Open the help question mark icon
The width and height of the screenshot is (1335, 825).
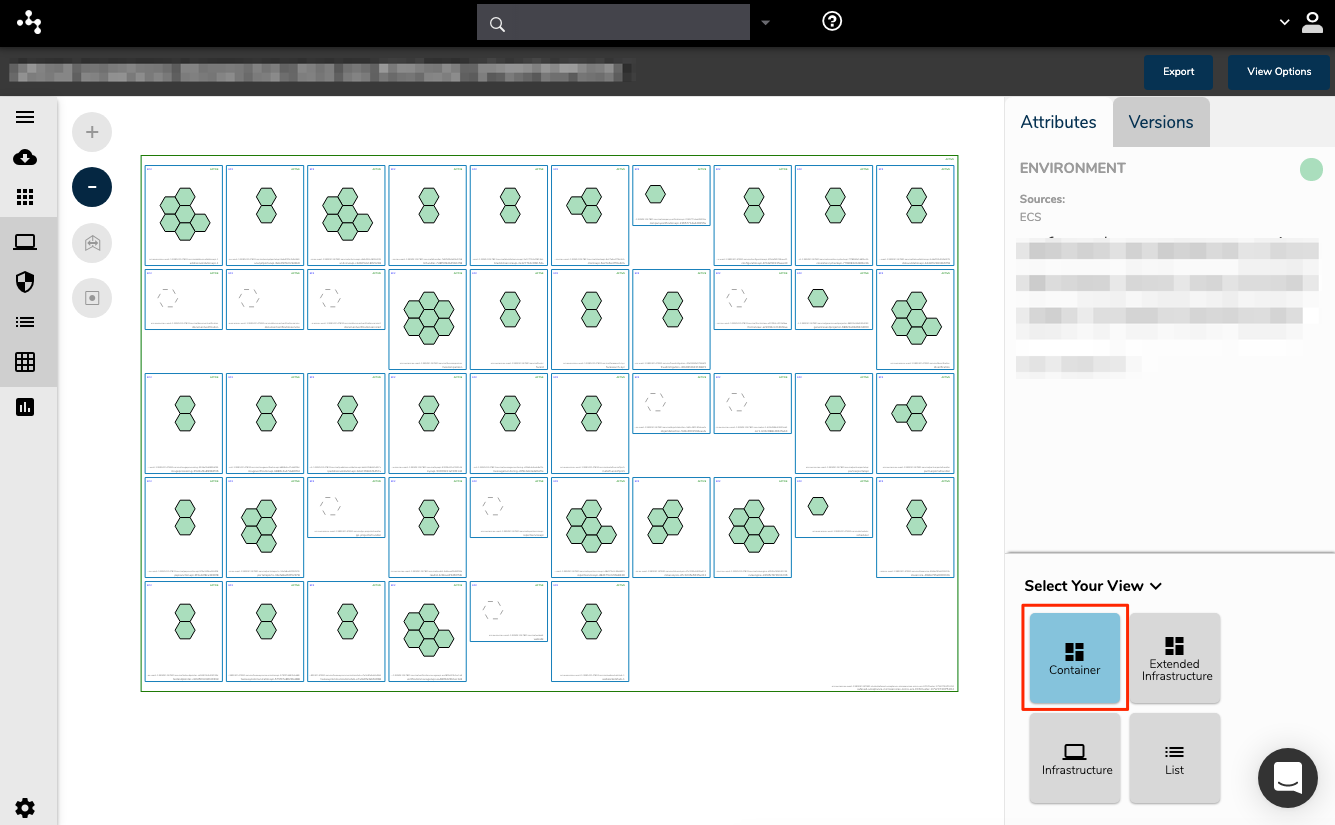(x=831, y=21)
